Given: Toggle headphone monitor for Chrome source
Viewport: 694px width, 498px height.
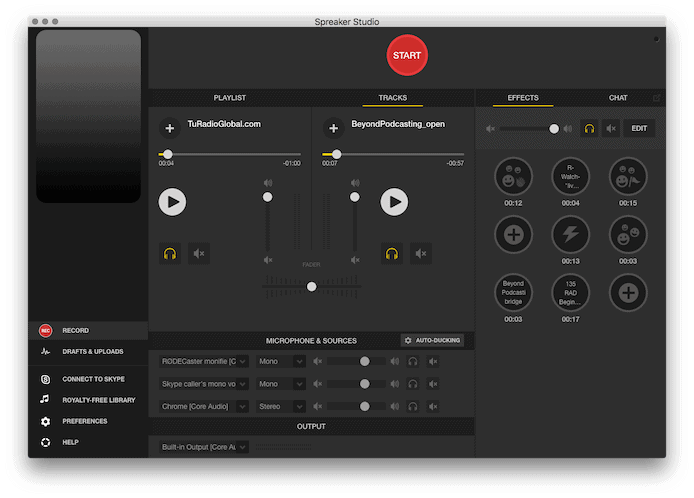Looking at the screenshot, I should [413, 406].
